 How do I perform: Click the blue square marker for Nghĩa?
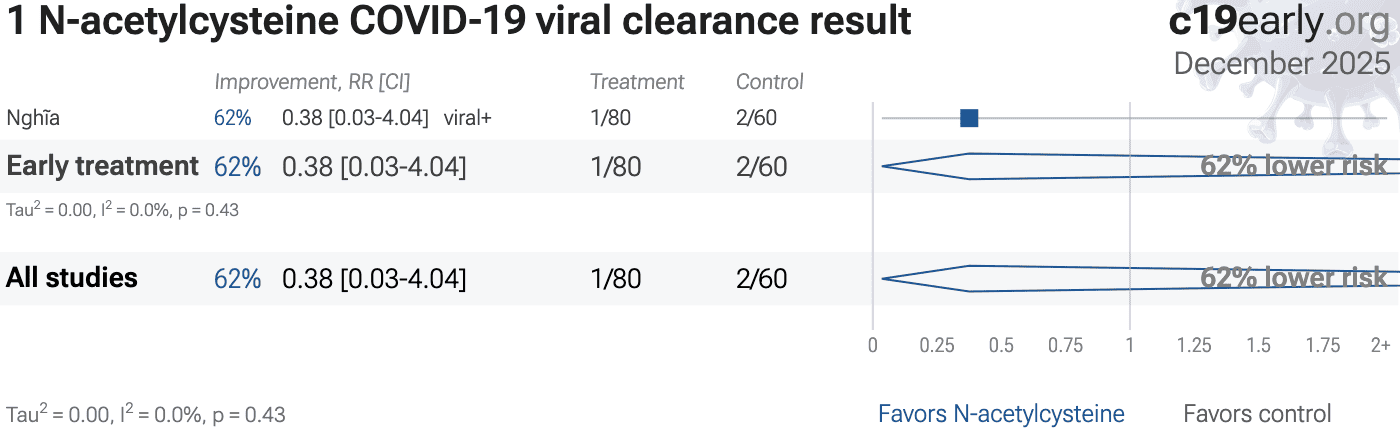pyautogui.click(x=968, y=119)
